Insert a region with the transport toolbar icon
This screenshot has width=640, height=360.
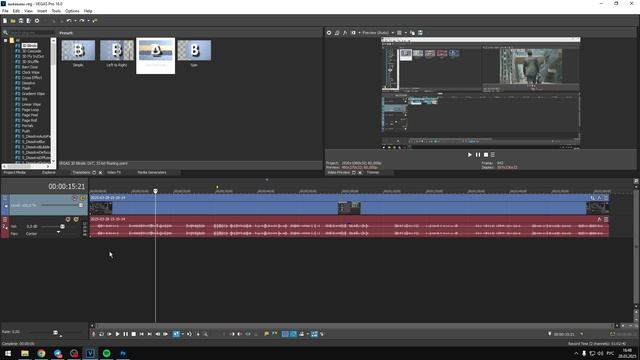[274, 334]
